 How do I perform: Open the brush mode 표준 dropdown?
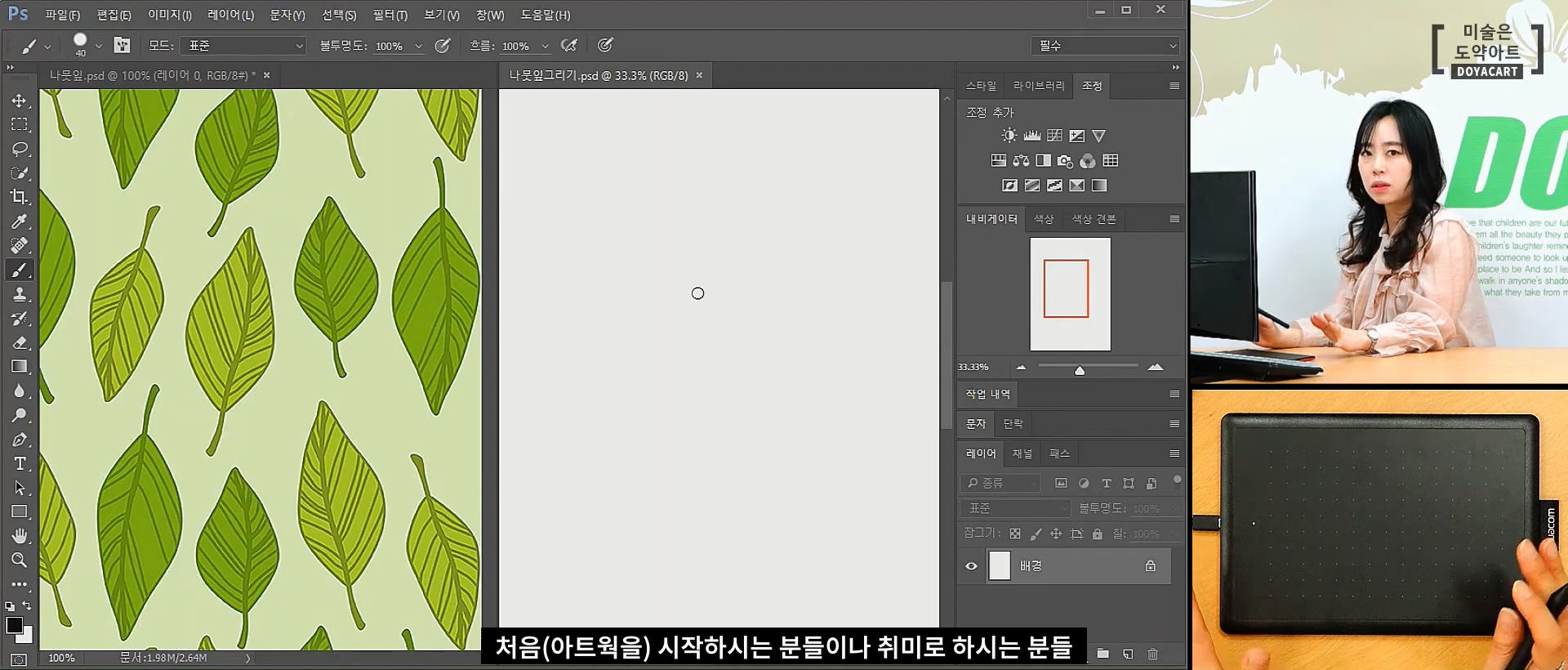pyautogui.click(x=243, y=46)
